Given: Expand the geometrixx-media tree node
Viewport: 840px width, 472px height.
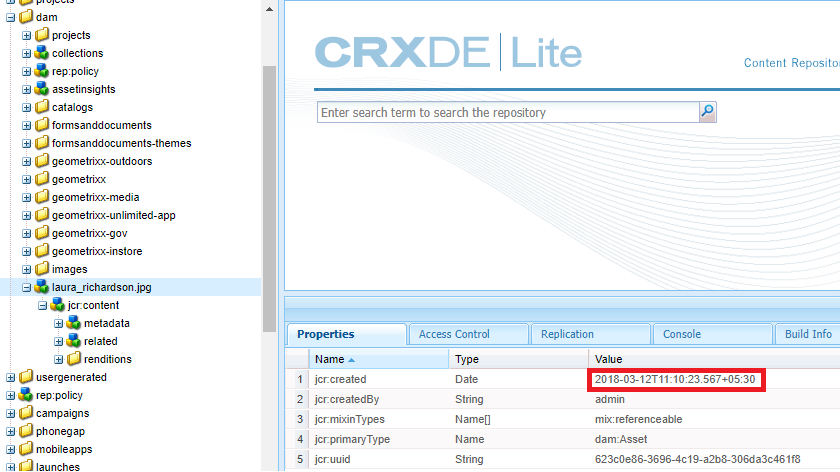Looking at the screenshot, I should click(x=27, y=198).
